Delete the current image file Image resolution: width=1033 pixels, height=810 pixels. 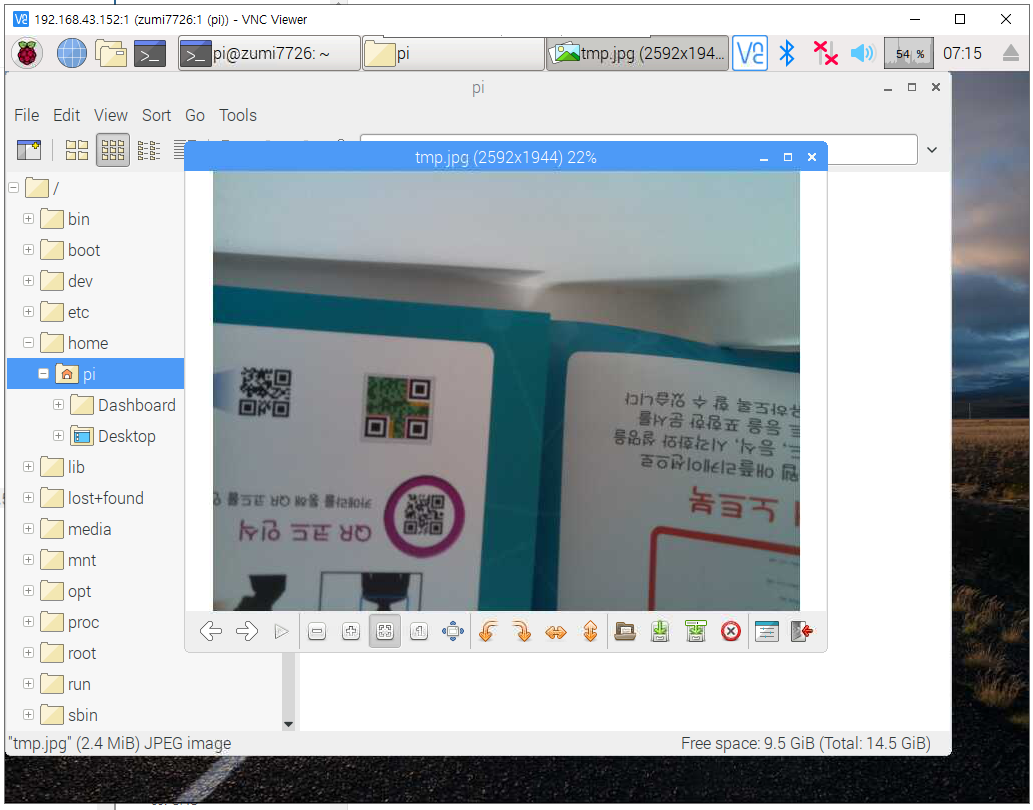(x=731, y=632)
